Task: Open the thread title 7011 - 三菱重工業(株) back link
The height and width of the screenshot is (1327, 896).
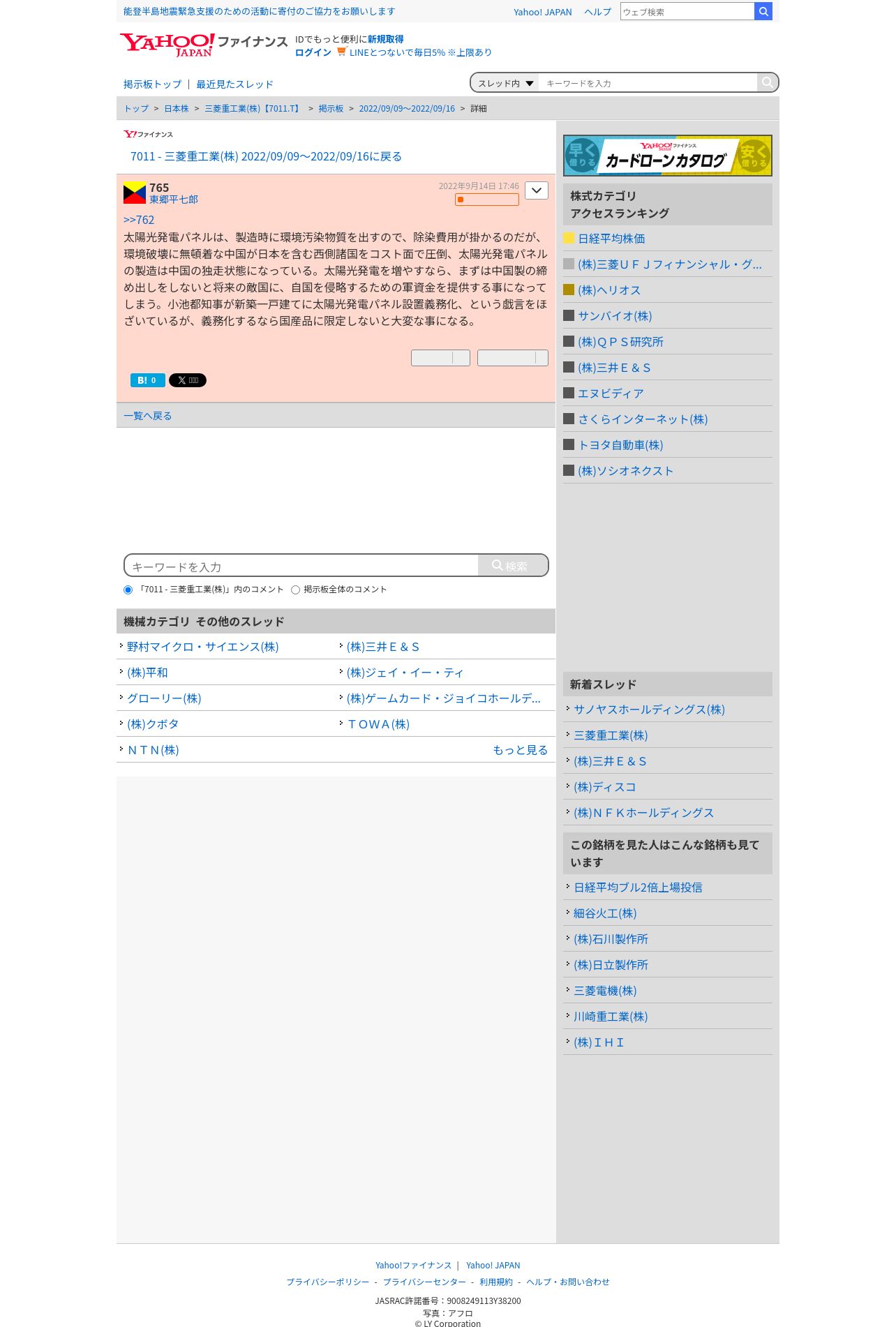Action: pyautogui.click(x=266, y=156)
